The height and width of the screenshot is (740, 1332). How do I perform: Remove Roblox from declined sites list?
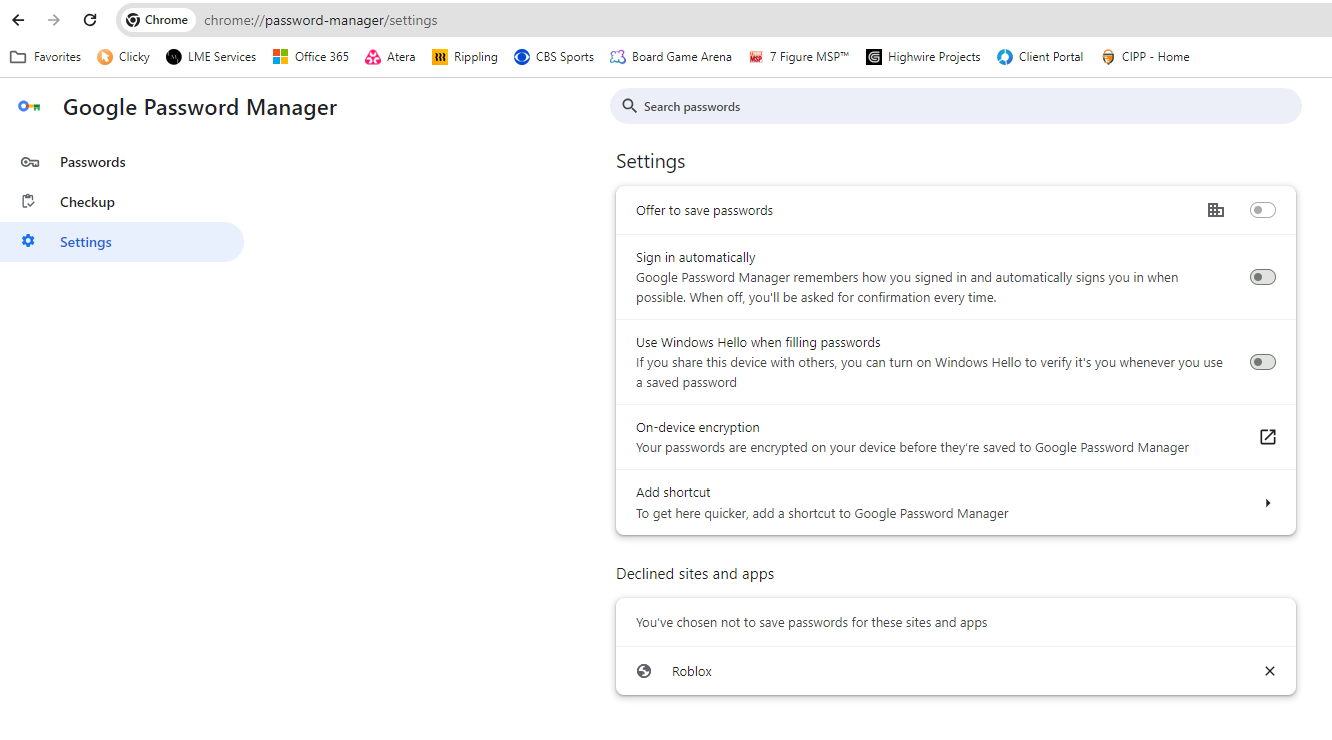pos(1269,671)
